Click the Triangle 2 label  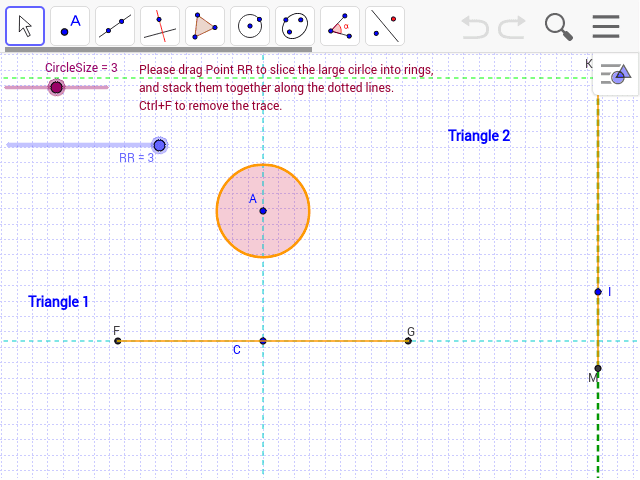click(x=479, y=136)
